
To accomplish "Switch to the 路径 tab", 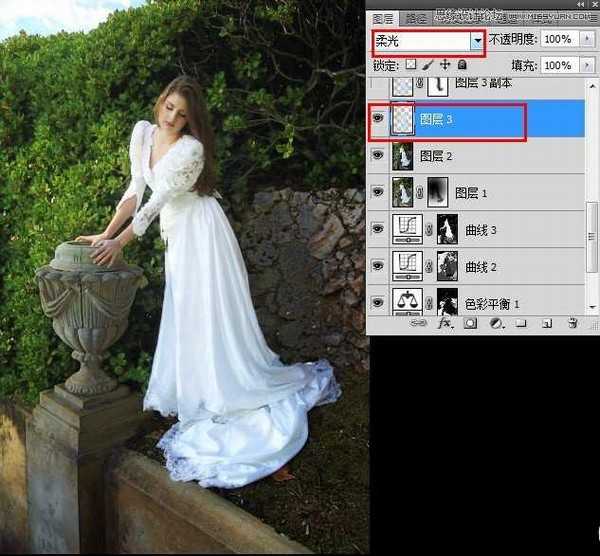I will coord(412,18).
